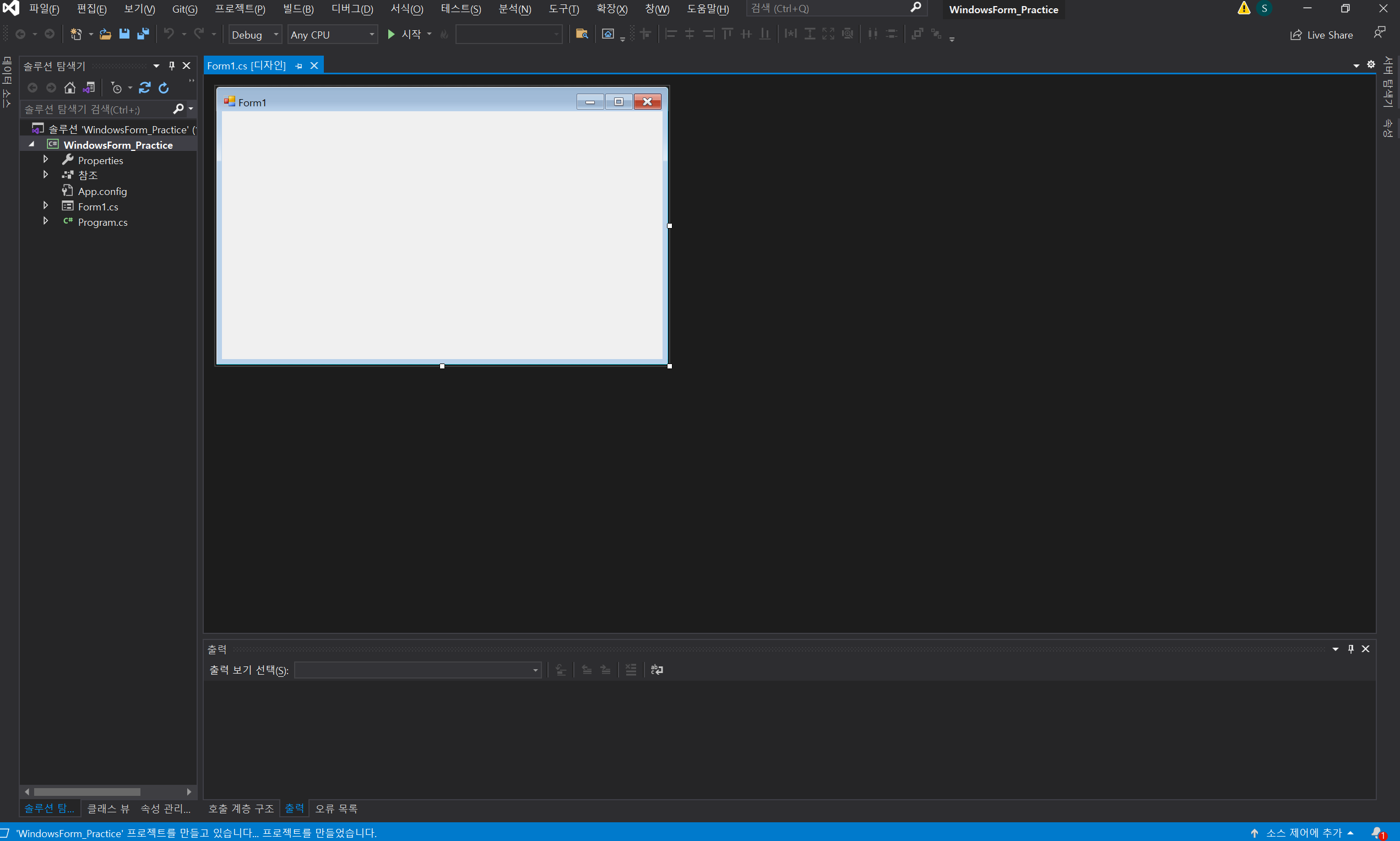Toggle word wrap icon in Output panel

coord(656,670)
